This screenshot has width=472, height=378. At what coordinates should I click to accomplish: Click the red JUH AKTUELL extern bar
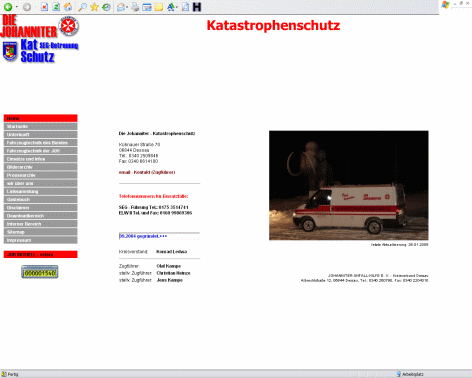click(x=40, y=254)
